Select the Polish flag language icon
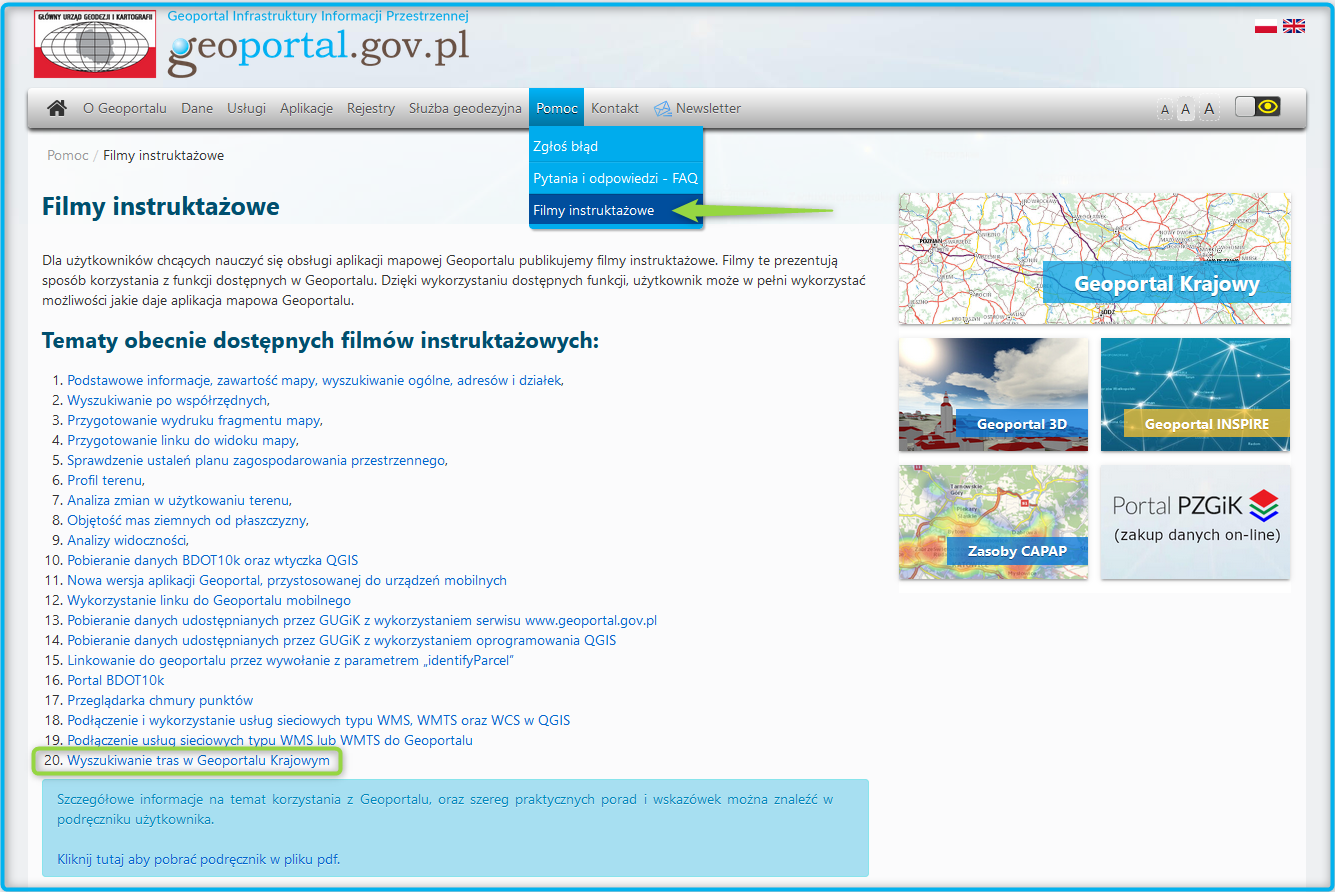1335x892 pixels. click(1266, 24)
